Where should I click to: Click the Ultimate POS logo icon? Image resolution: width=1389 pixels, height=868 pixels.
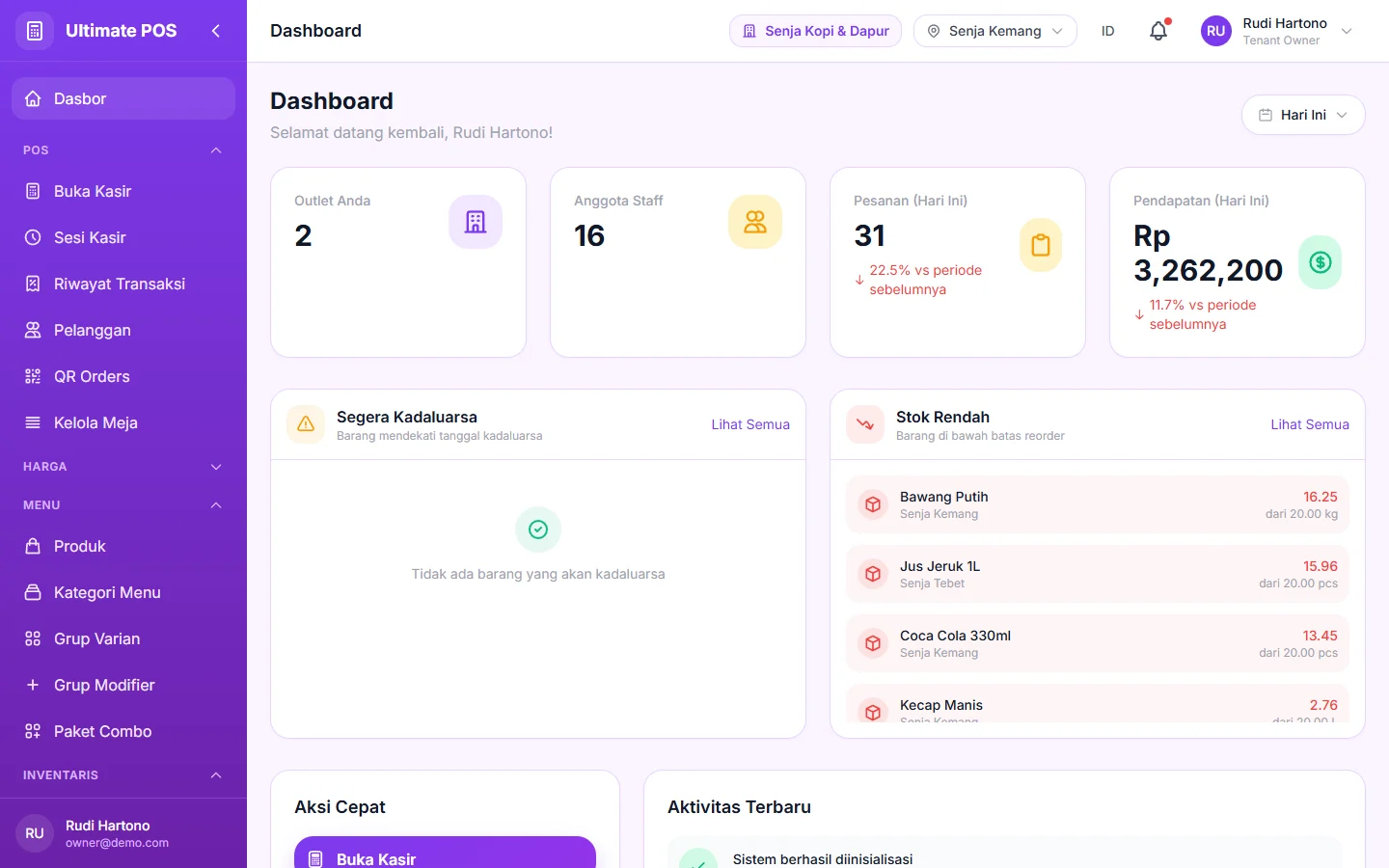(x=35, y=31)
